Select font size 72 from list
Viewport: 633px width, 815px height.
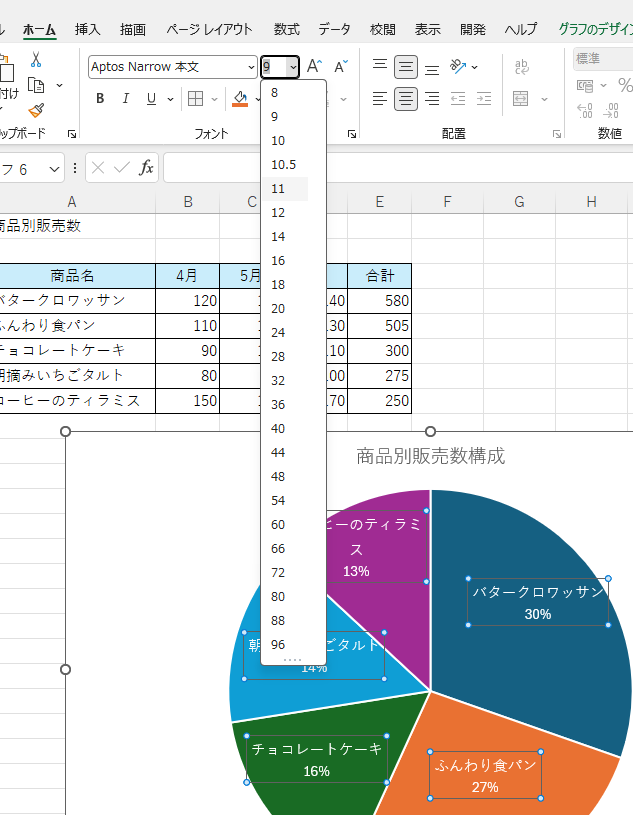(x=278, y=573)
